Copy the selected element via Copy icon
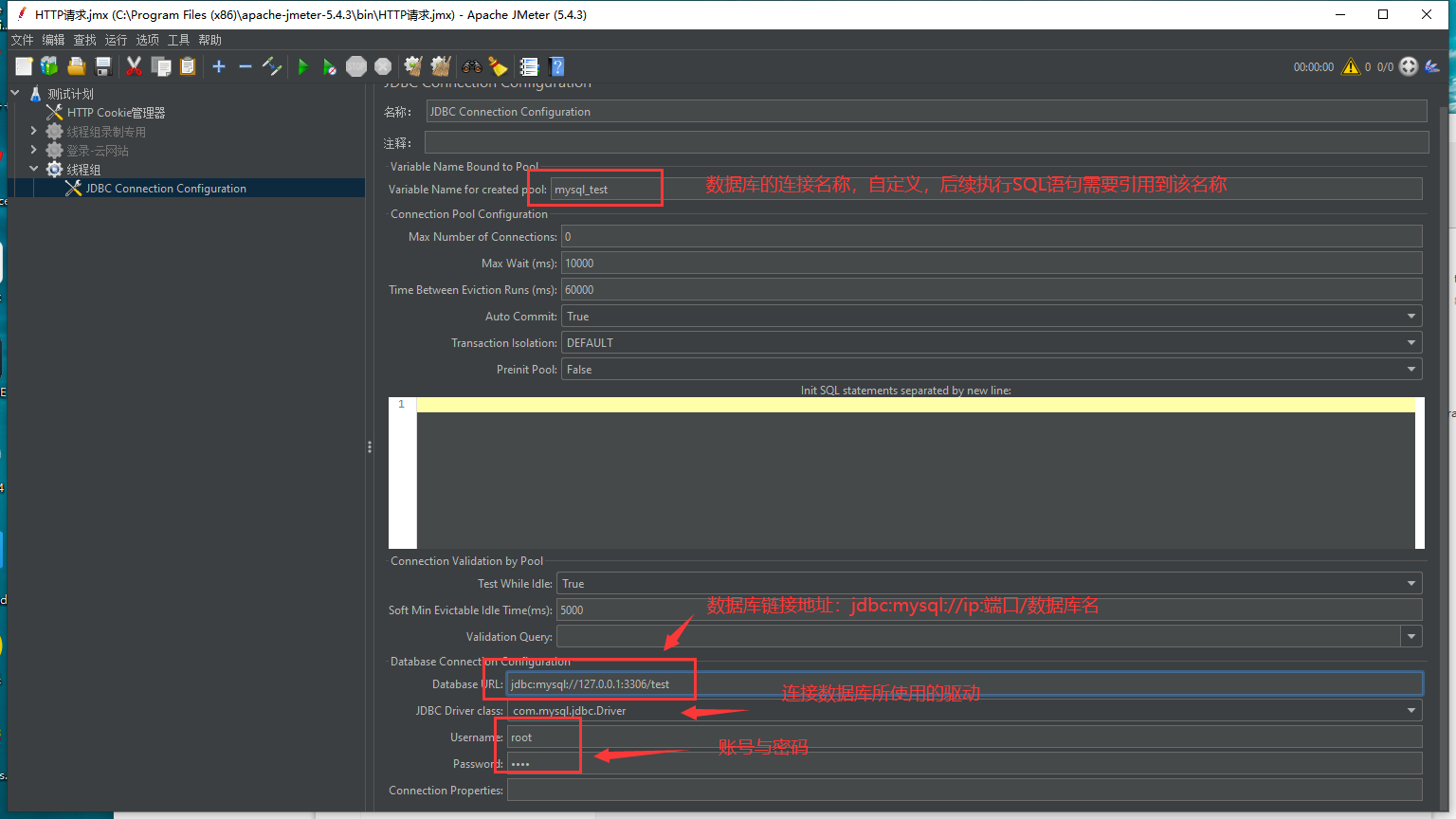The height and width of the screenshot is (819, 1456). pyautogui.click(x=161, y=66)
